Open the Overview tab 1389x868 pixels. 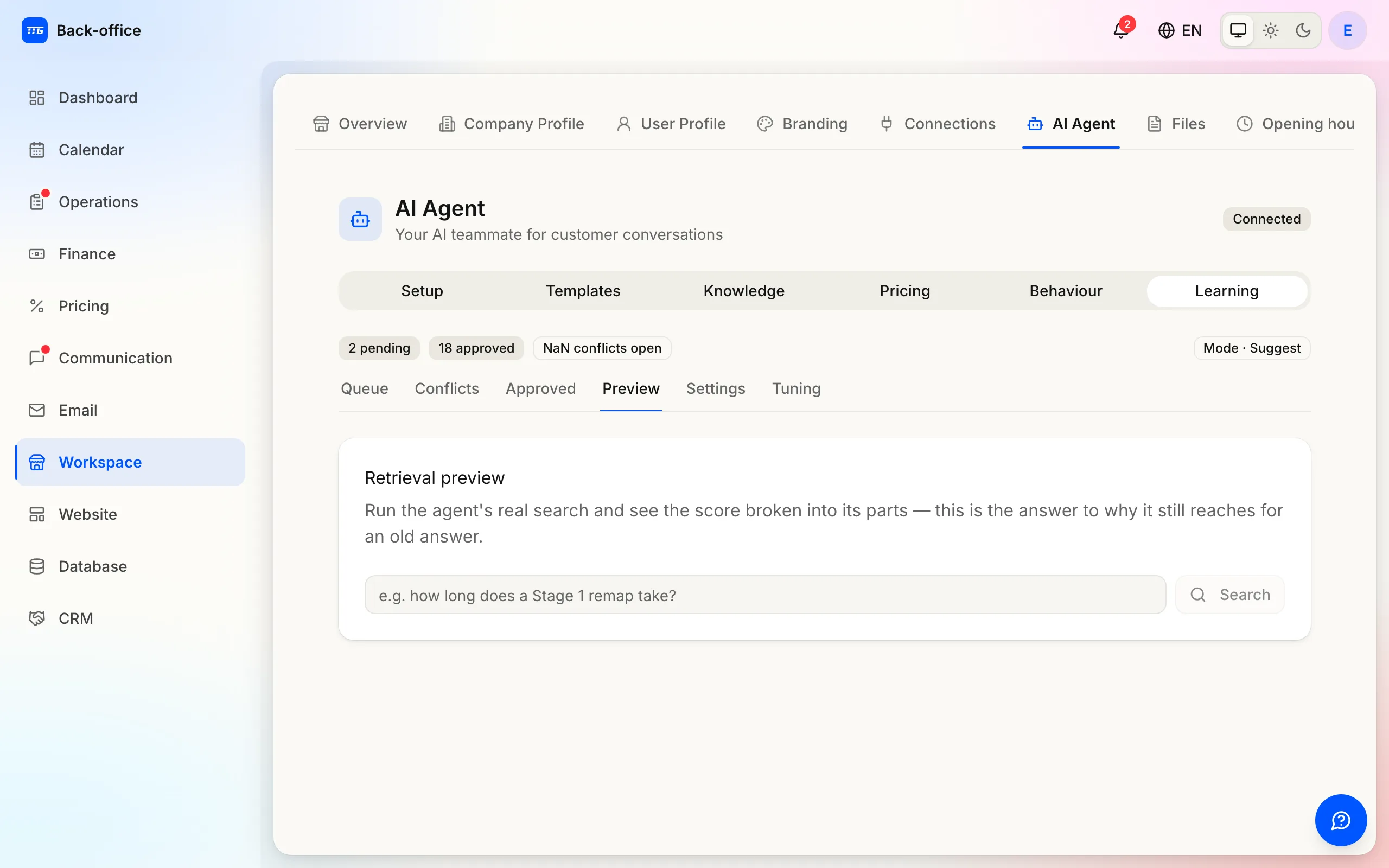tap(360, 124)
